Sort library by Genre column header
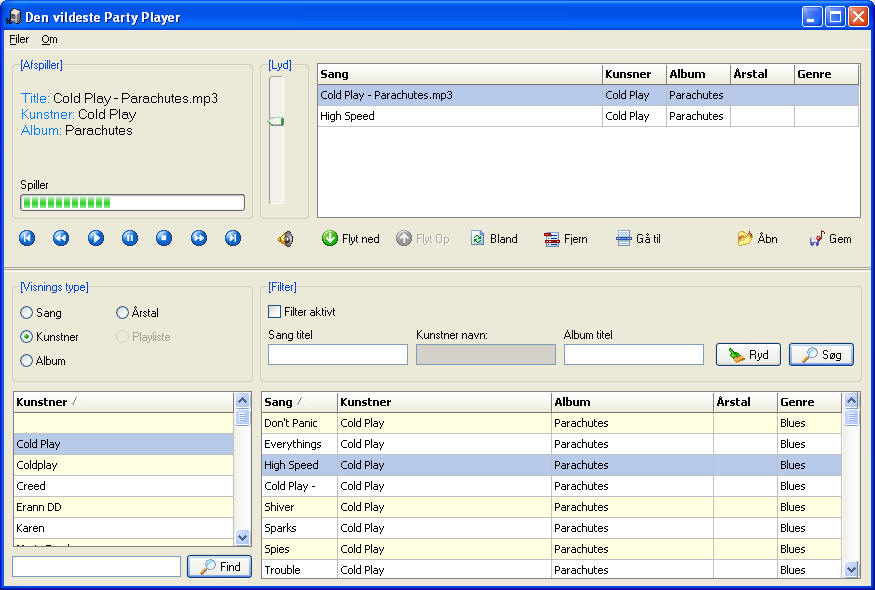875x590 pixels. (809, 402)
